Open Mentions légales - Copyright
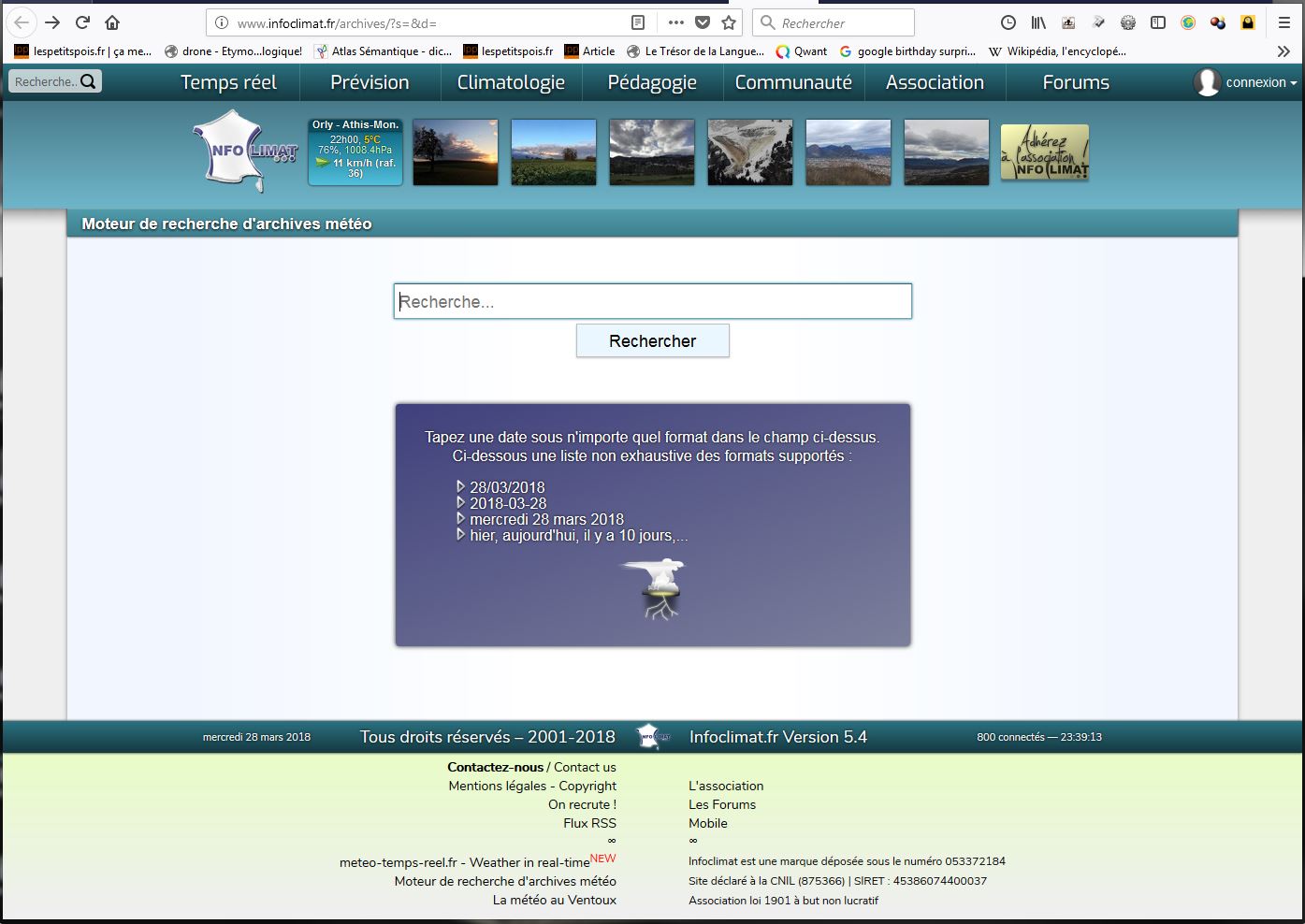Image resolution: width=1305 pixels, height=924 pixels. pos(532,786)
